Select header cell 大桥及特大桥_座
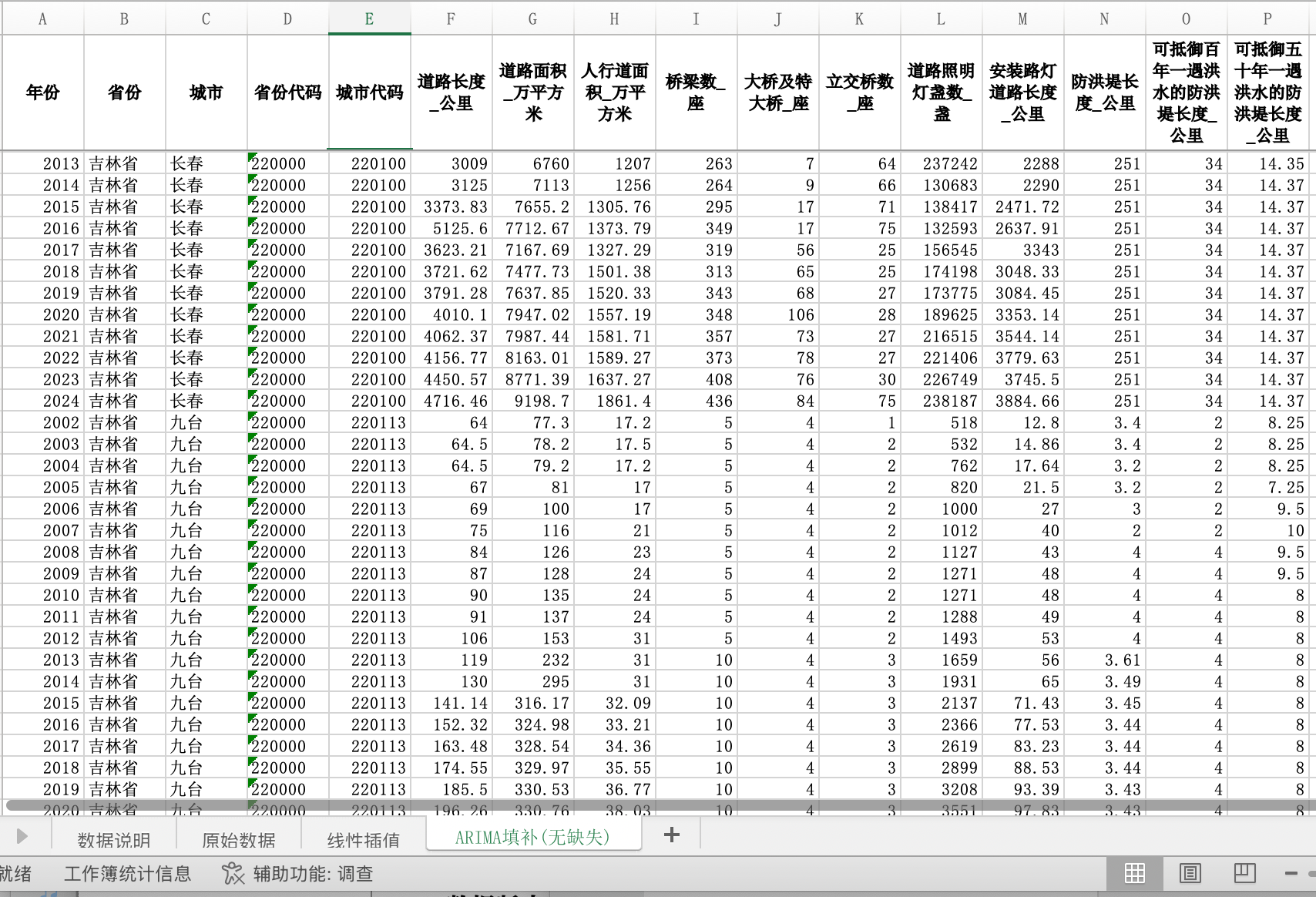 point(778,92)
